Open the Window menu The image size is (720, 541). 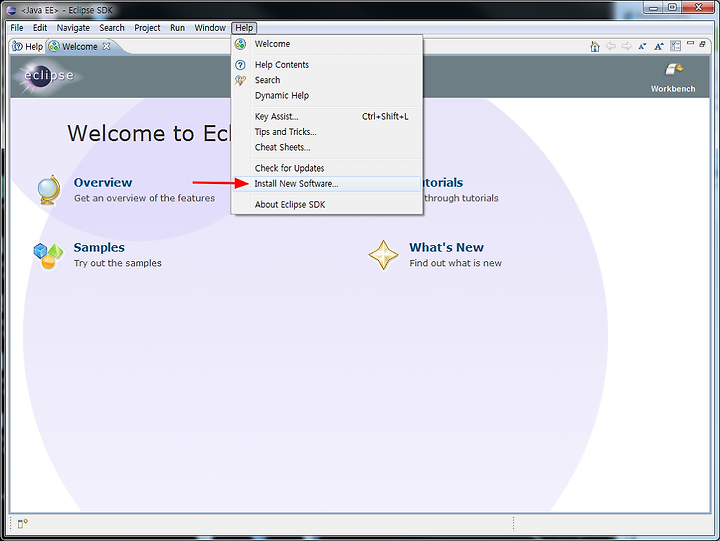tap(210, 28)
